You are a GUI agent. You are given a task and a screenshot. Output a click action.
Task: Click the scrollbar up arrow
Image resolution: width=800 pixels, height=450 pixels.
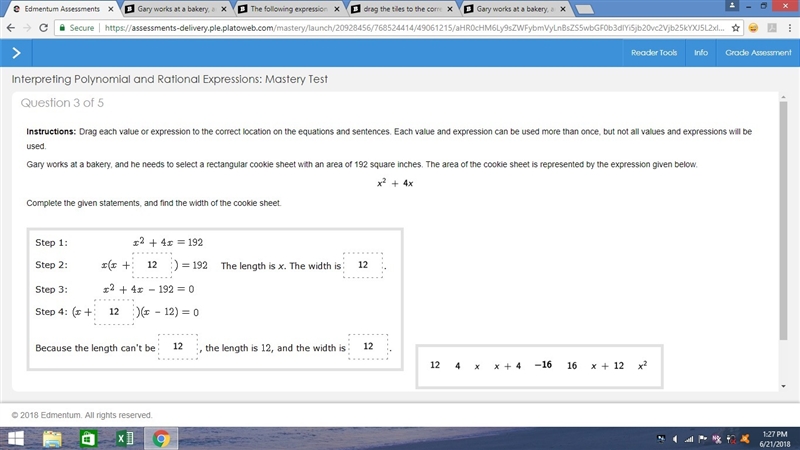(x=783, y=97)
